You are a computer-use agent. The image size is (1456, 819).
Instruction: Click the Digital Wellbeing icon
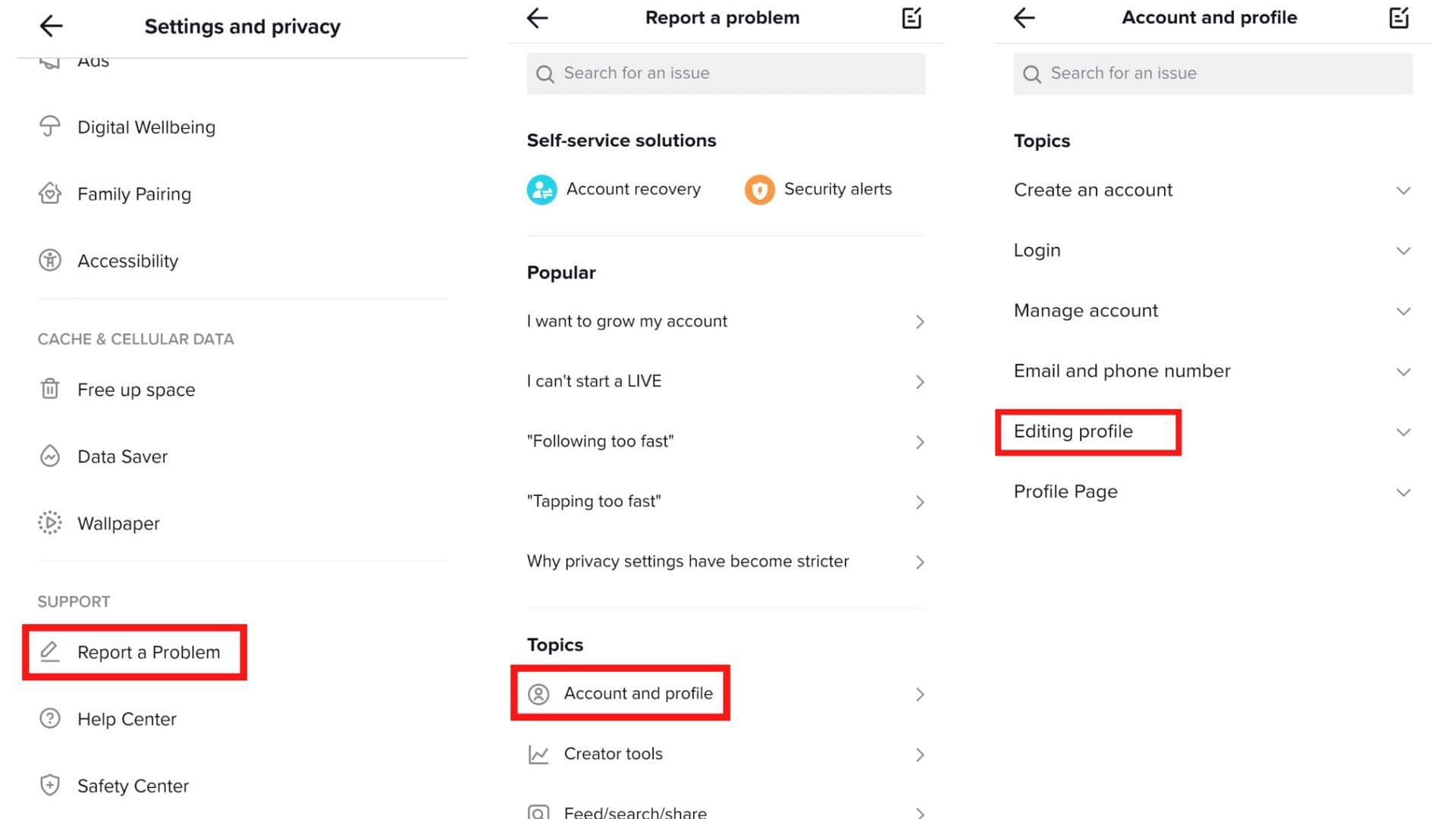[49, 127]
